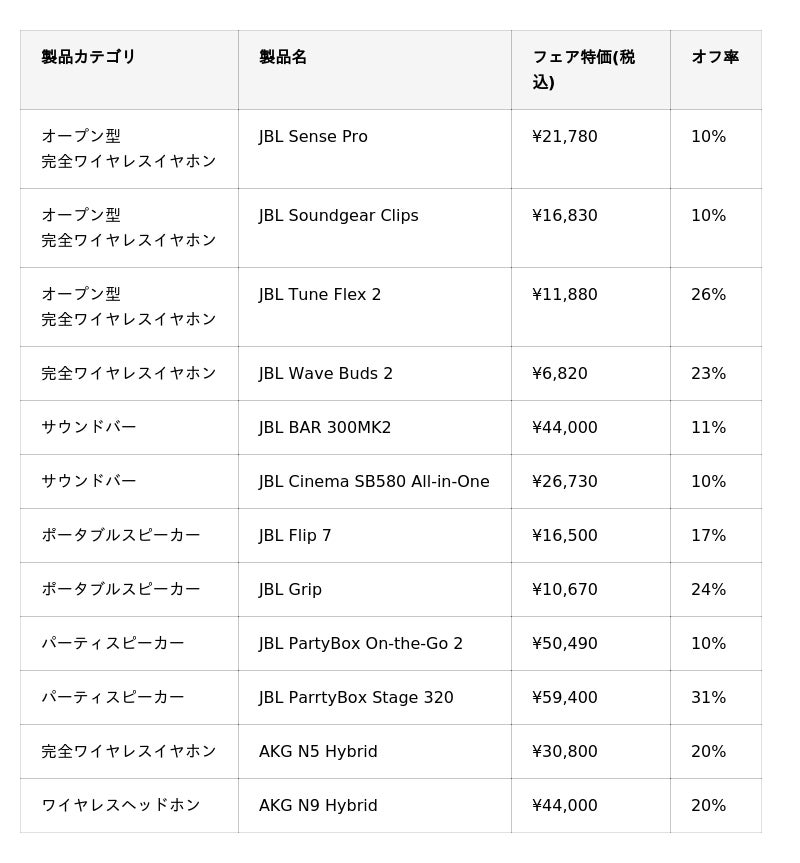Click the 製品名 column header
Screen dimensions: 800x863
(283, 57)
